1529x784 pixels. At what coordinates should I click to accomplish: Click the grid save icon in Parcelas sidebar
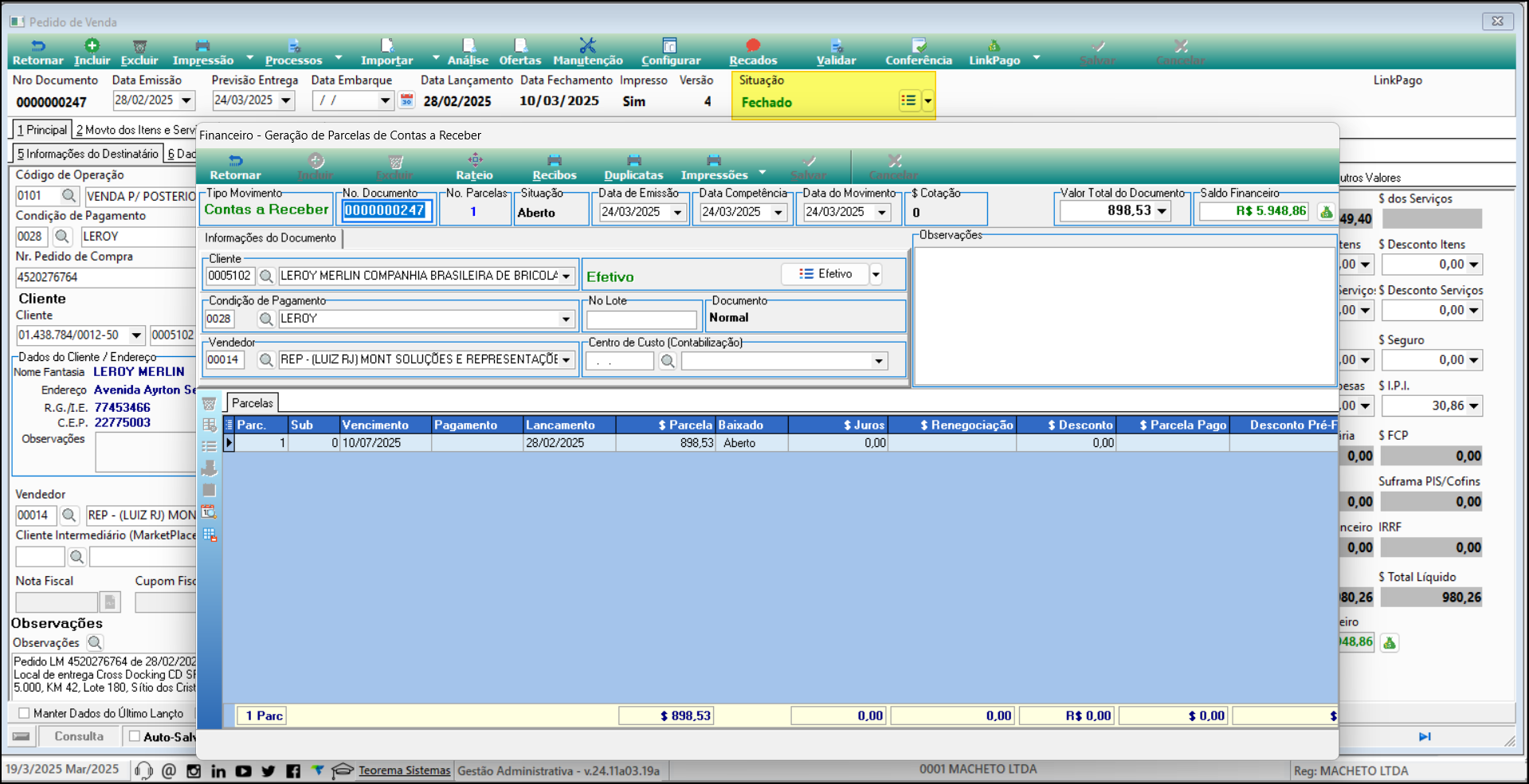click(209, 535)
